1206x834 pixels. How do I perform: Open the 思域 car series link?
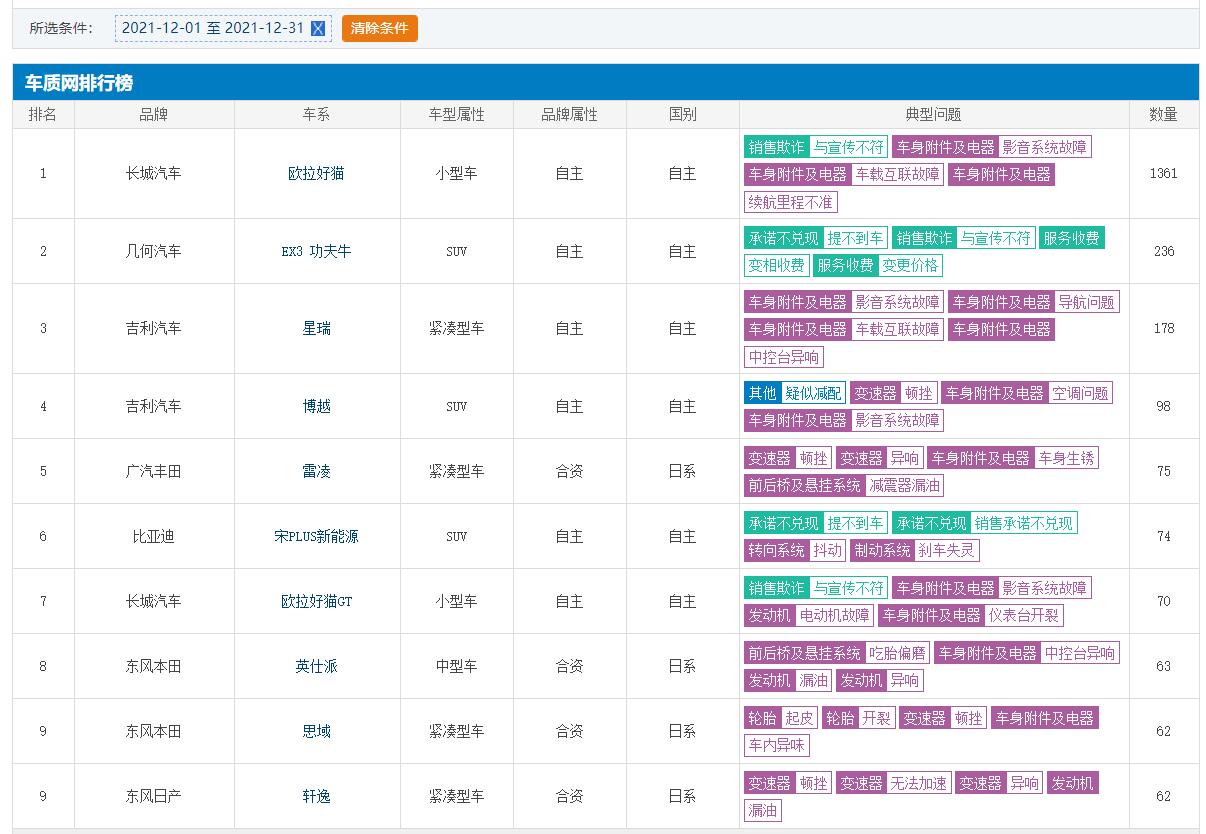(316, 731)
